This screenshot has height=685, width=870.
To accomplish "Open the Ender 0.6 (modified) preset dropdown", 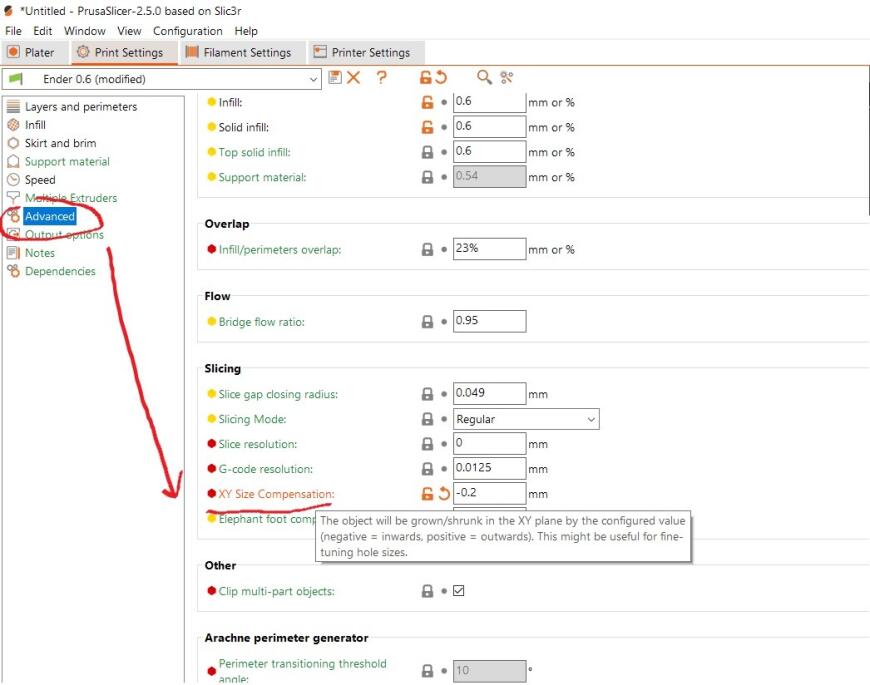I will coord(161,79).
